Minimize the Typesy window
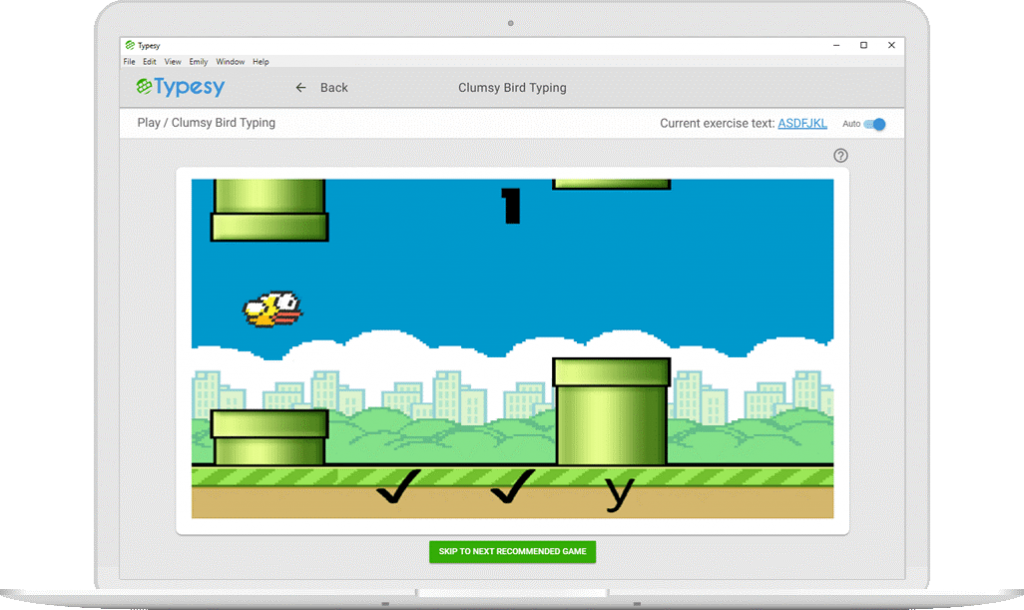Screen dimensions: 1024x610 [x=837, y=45]
